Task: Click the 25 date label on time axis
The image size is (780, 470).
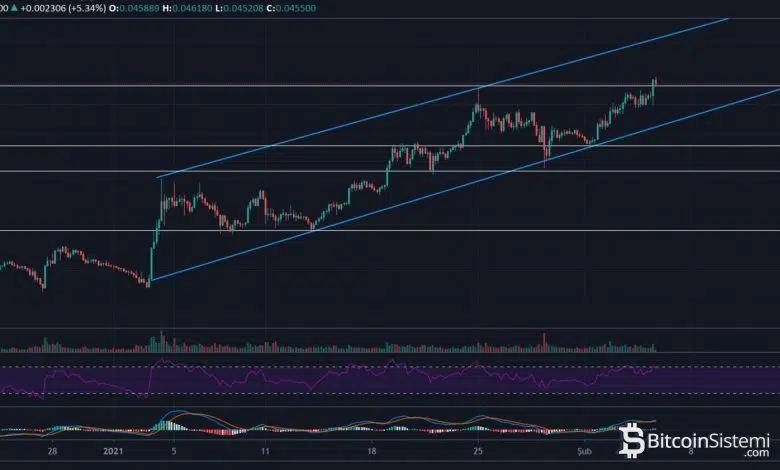Action: pyautogui.click(x=479, y=451)
